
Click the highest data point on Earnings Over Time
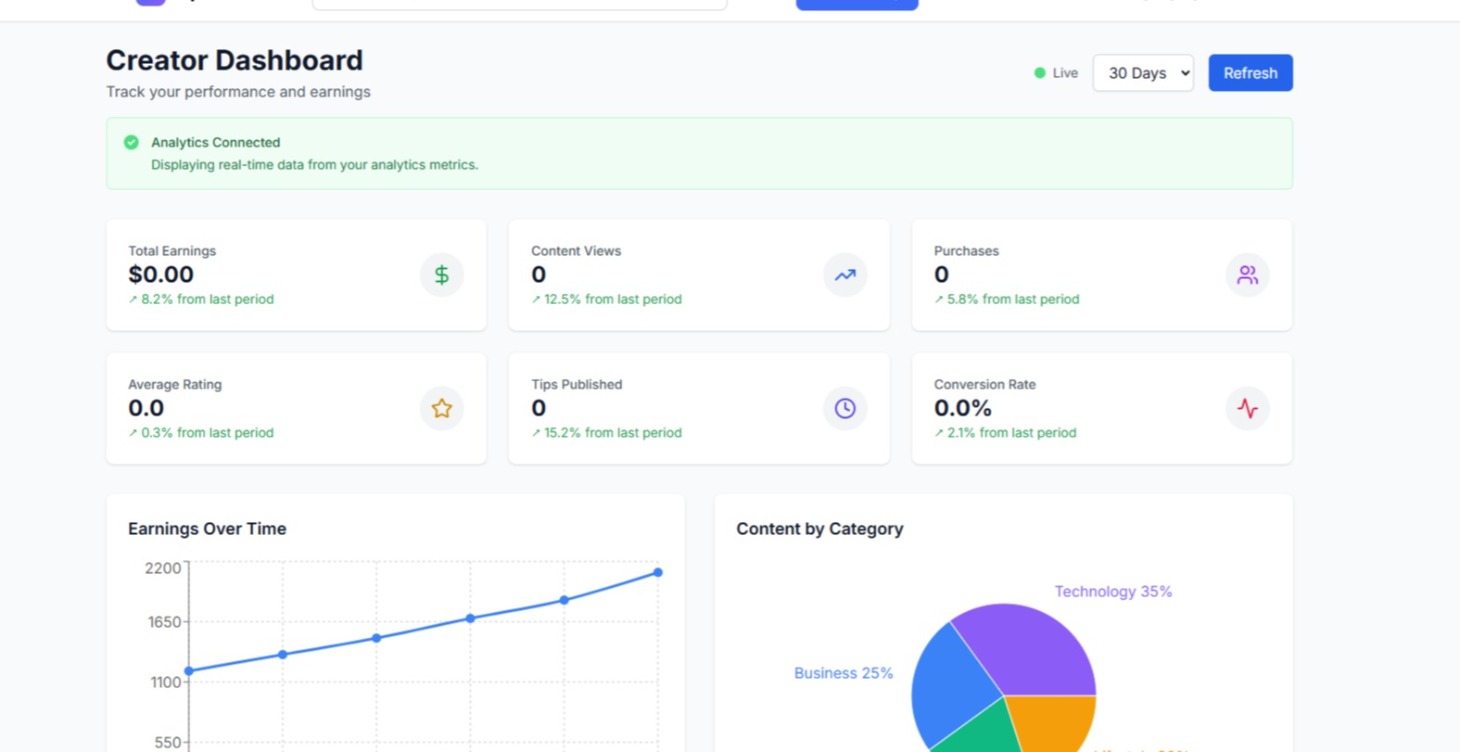[x=657, y=572]
